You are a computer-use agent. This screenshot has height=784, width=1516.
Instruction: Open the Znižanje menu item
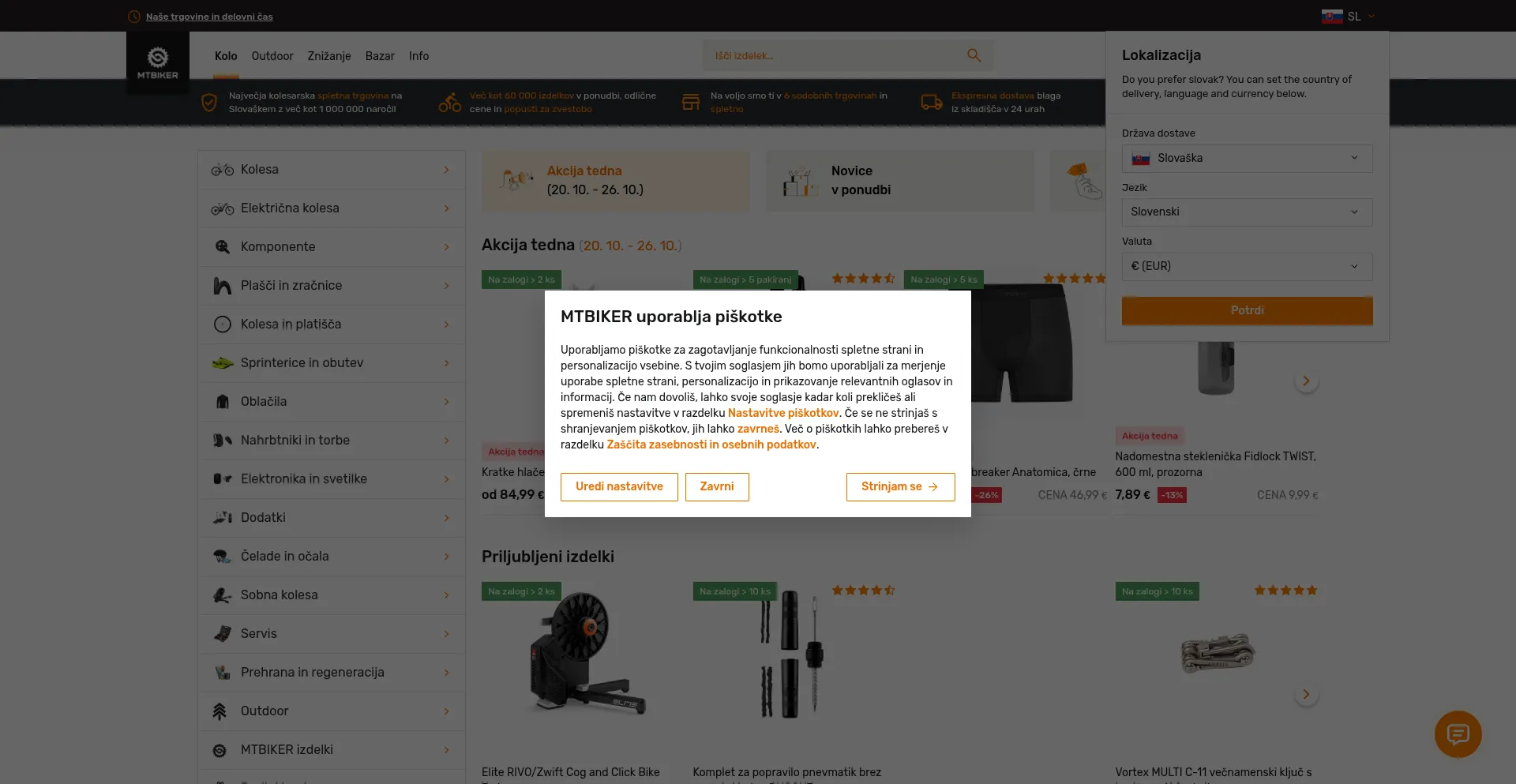(x=329, y=56)
